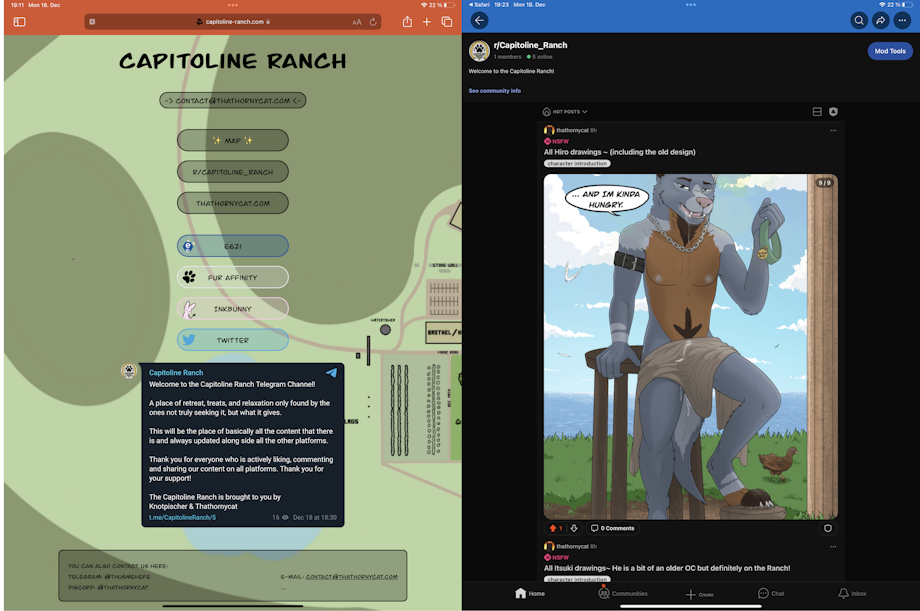Open Mod Tools
The image size is (920, 611).
tap(890, 51)
